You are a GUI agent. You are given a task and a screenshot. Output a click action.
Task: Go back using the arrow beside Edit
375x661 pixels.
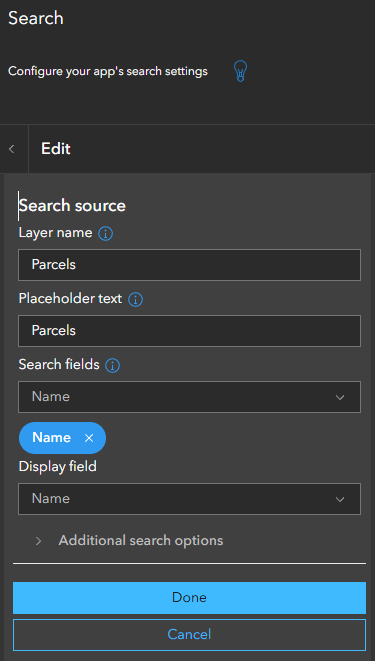click(12, 149)
